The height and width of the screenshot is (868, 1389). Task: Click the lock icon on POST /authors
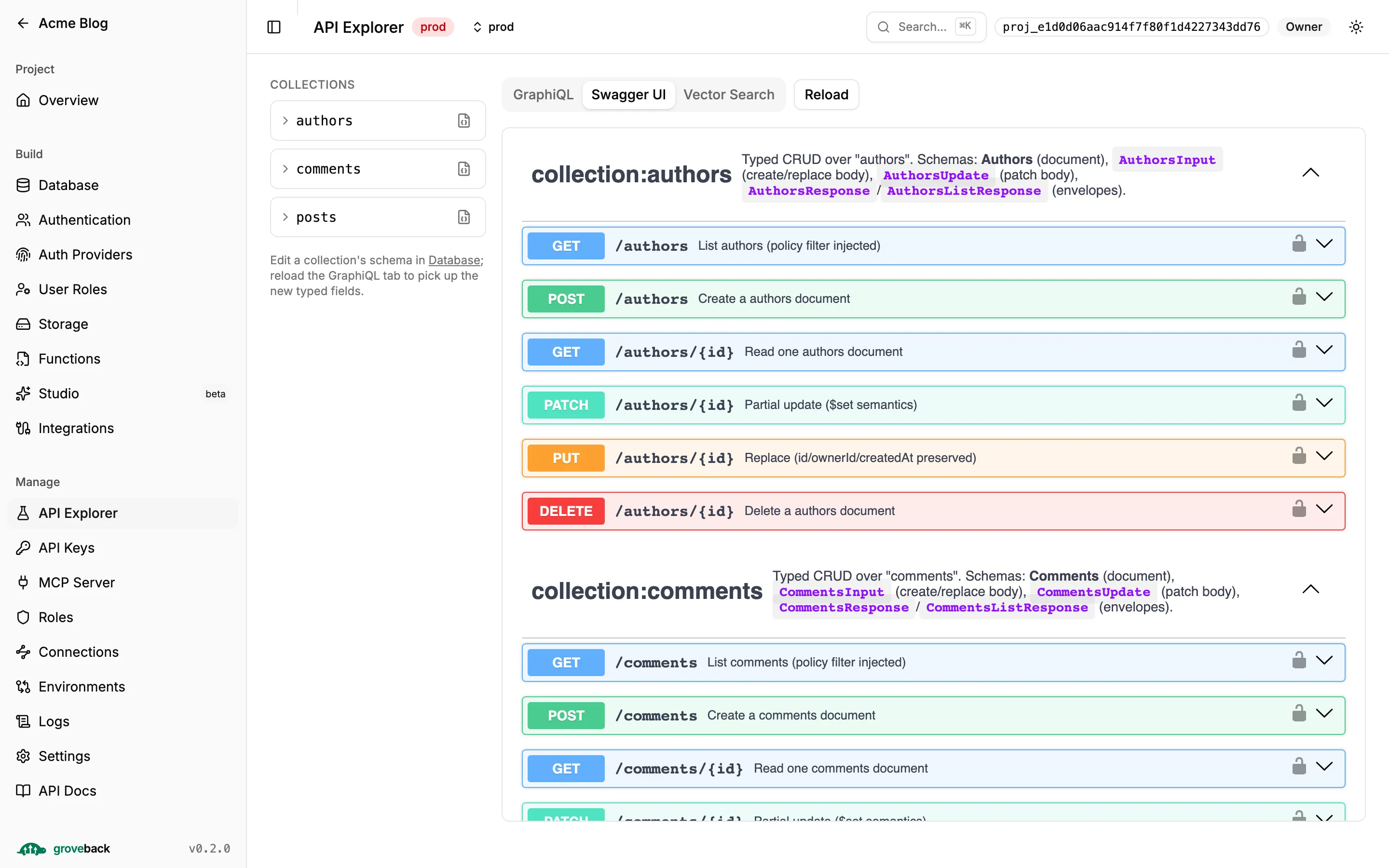(x=1299, y=297)
